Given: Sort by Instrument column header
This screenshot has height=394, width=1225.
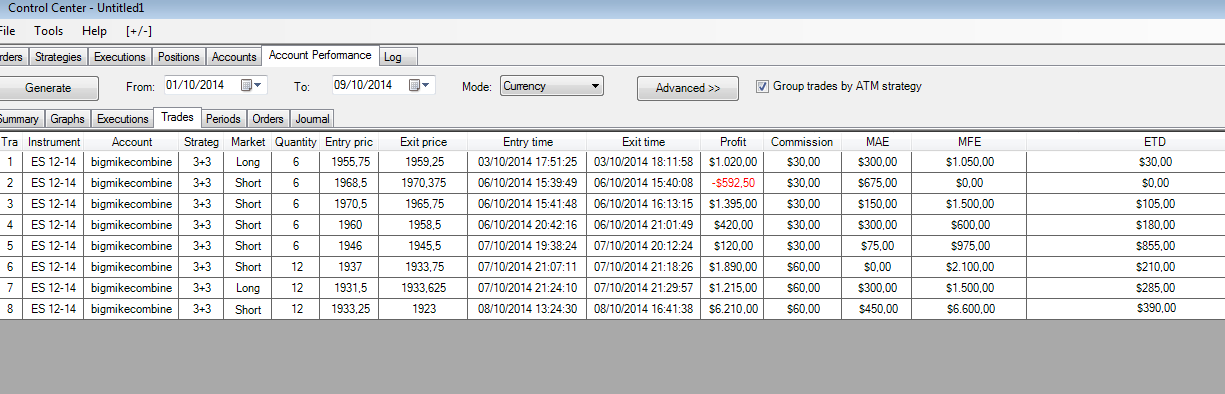Looking at the screenshot, I should (54, 142).
